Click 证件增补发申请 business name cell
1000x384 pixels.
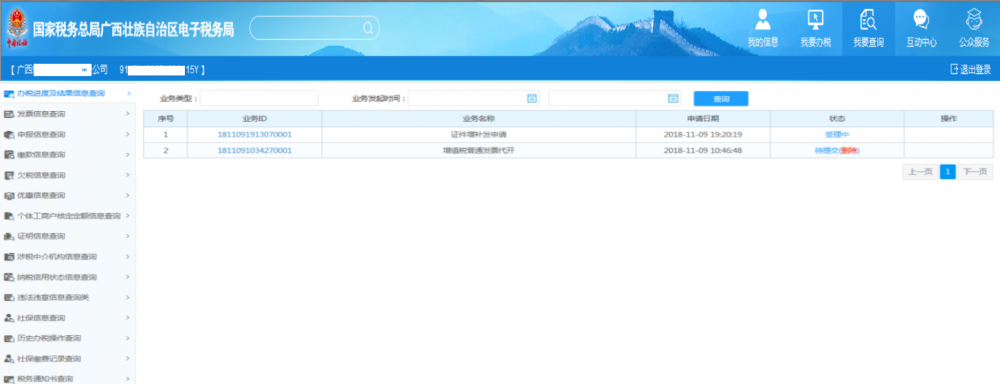click(x=478, y=135)
